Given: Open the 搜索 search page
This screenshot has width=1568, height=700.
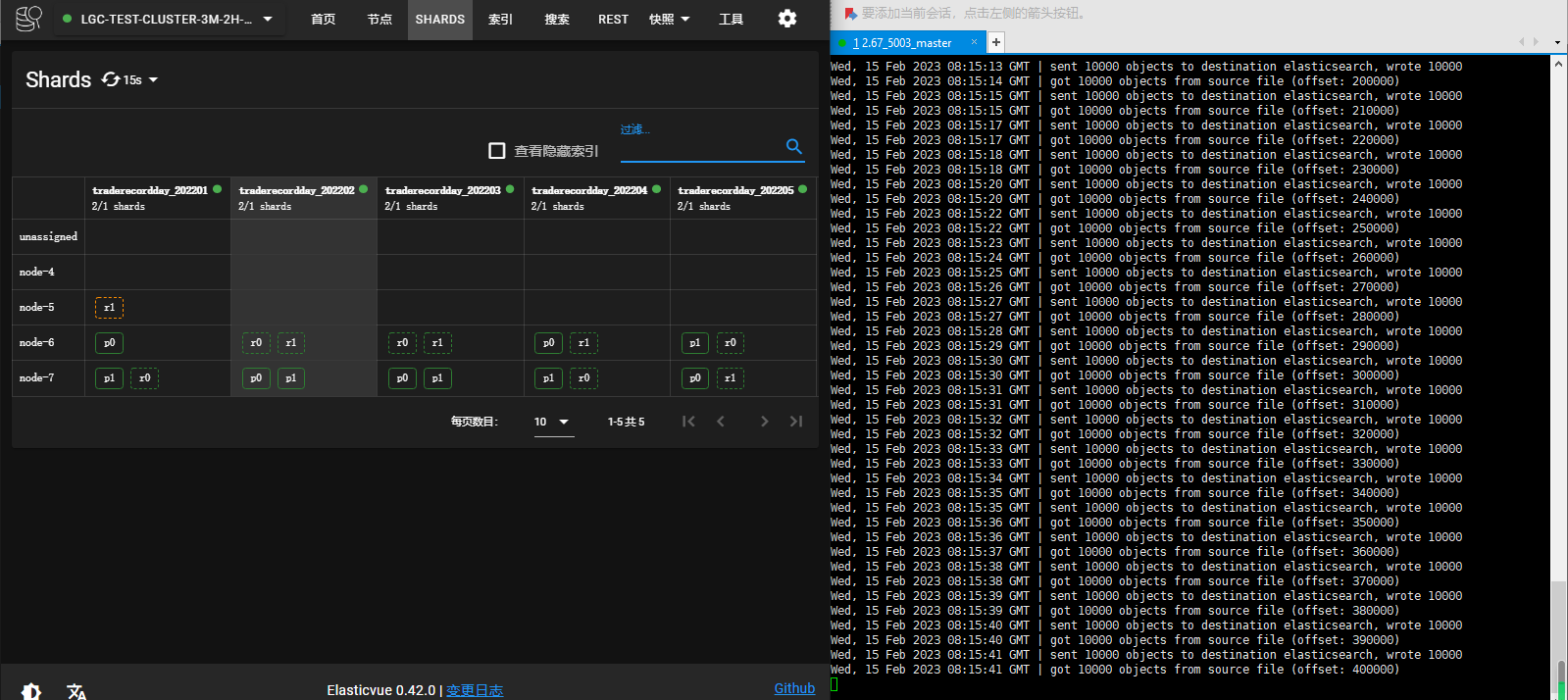Looking at the screenshot, I should pos(557,20).
